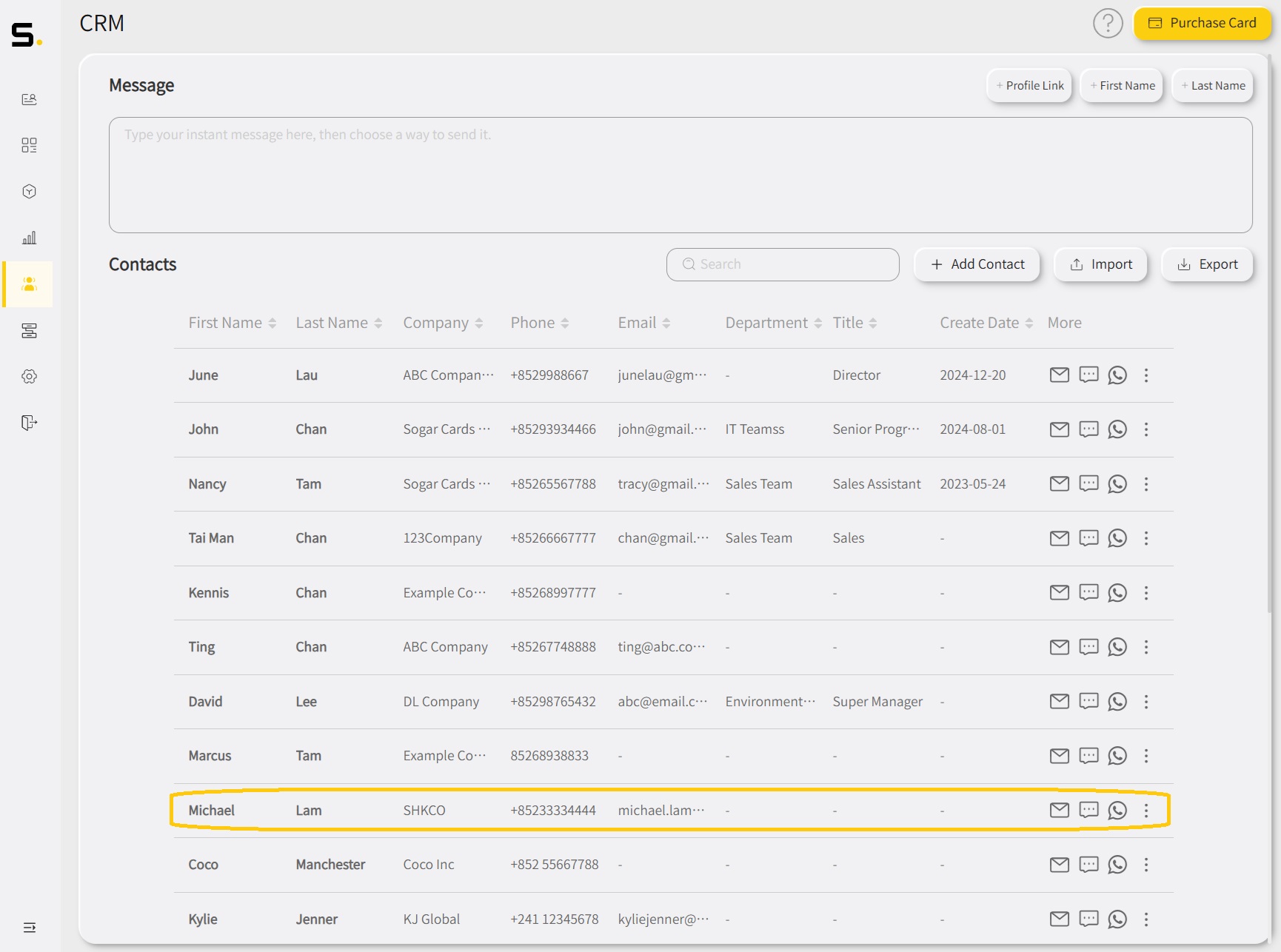Send email to Ting Chan
This screenshot has width=1281, height=952.
coord(1060,647)
